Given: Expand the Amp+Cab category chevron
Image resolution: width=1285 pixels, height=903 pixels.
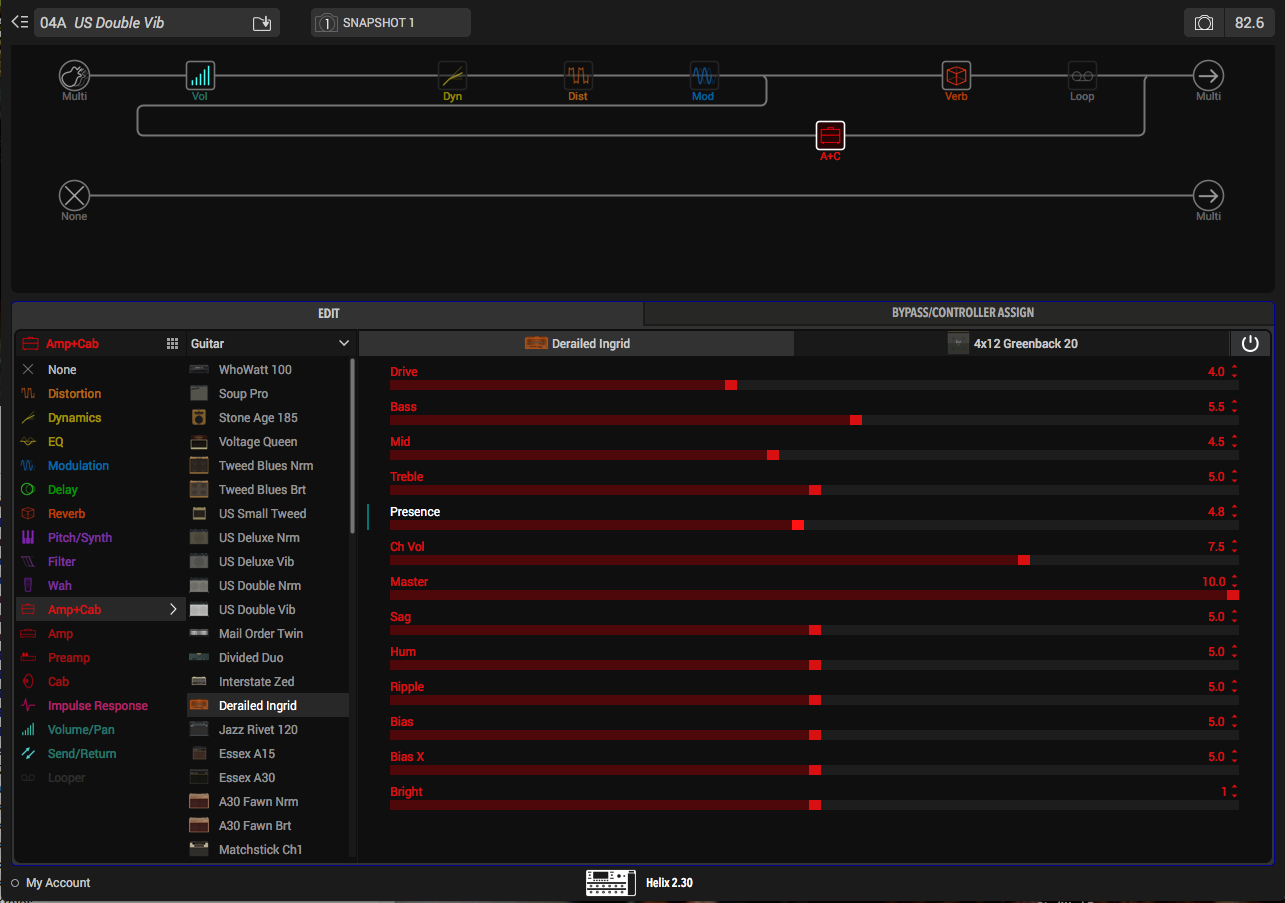Looking at the screenshot, I should (x=173, y=609).
